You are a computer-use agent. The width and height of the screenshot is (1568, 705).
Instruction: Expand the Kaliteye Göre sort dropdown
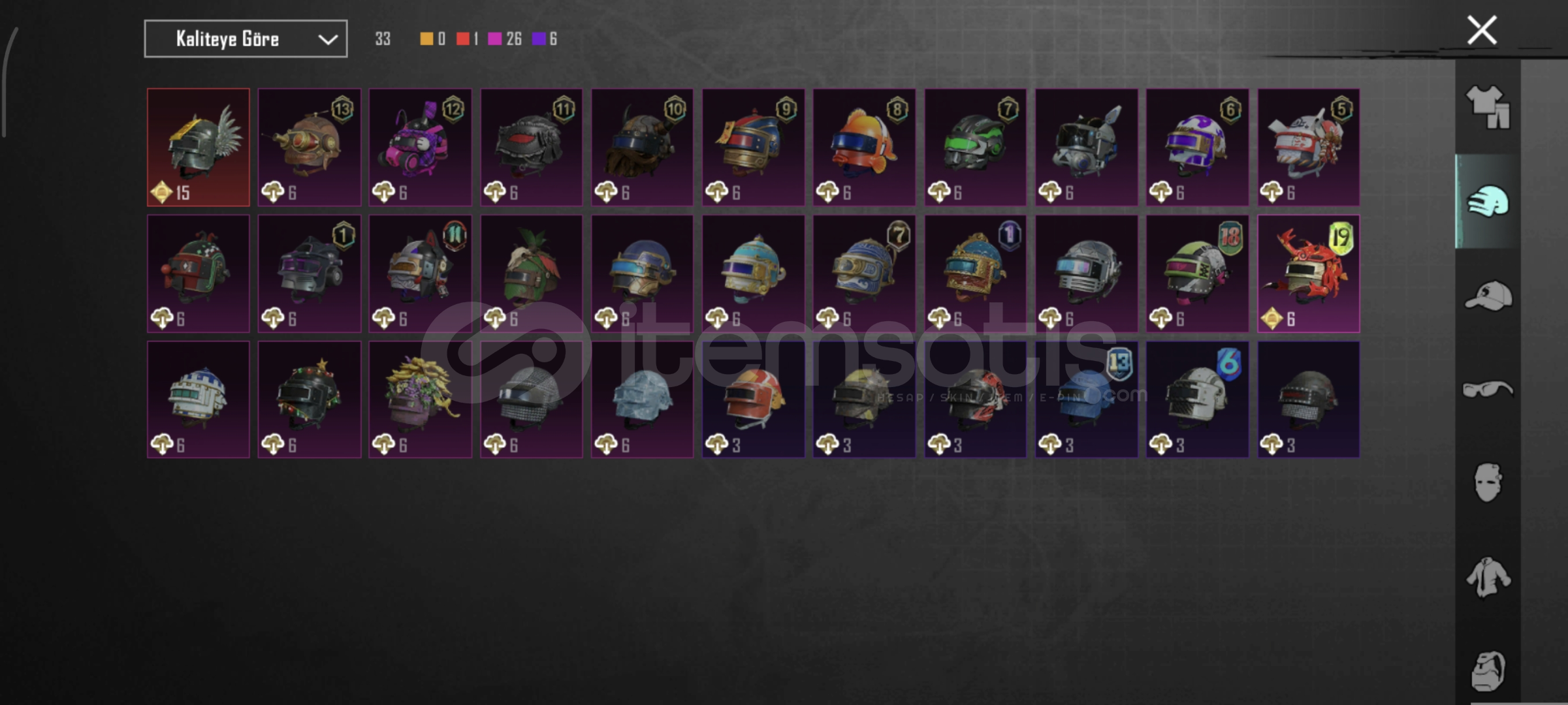coord(246,39)
